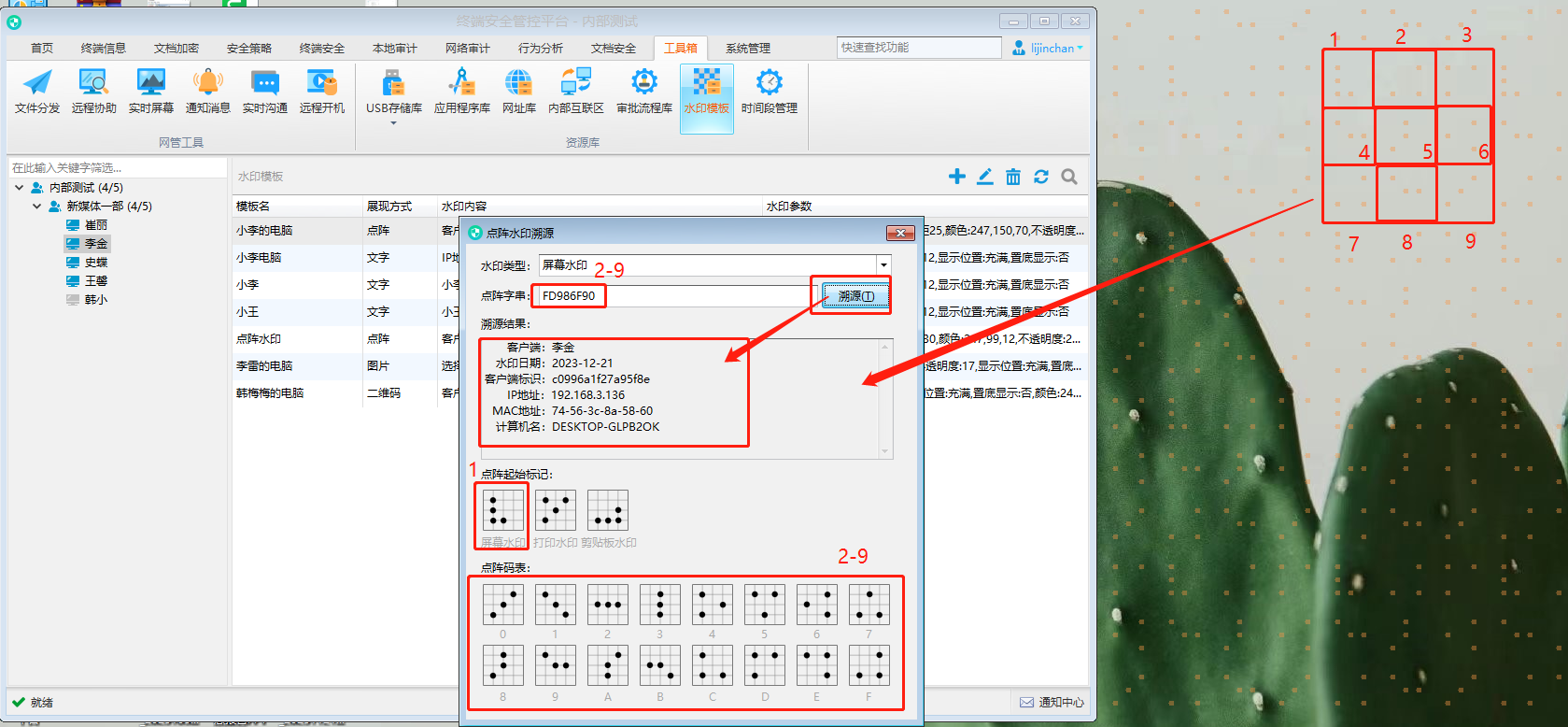Screen dimensions: 1568x727
Task: Select template row 点阵水印
Action: [x=660, y=339]
